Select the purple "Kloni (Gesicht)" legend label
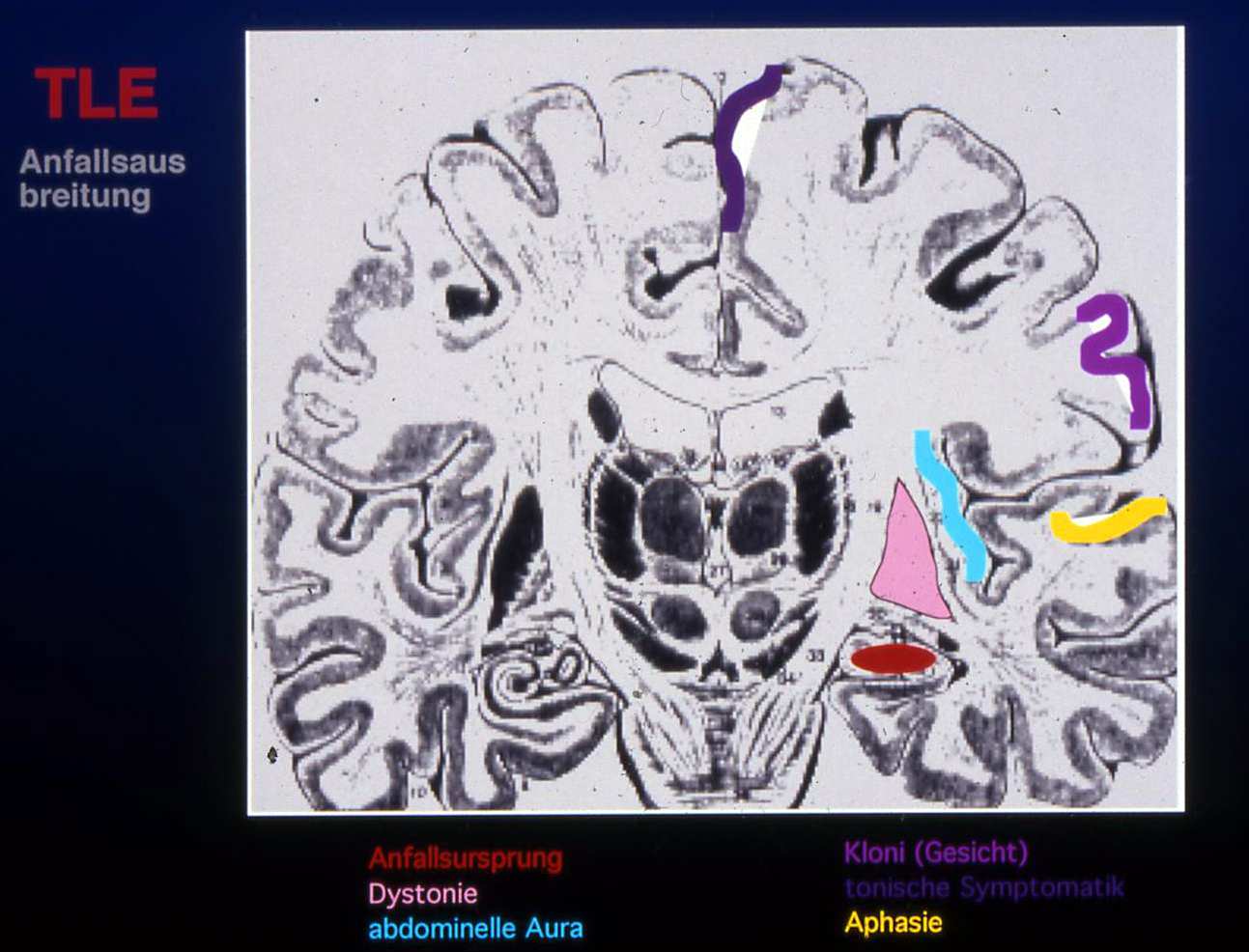 point(936,853)
